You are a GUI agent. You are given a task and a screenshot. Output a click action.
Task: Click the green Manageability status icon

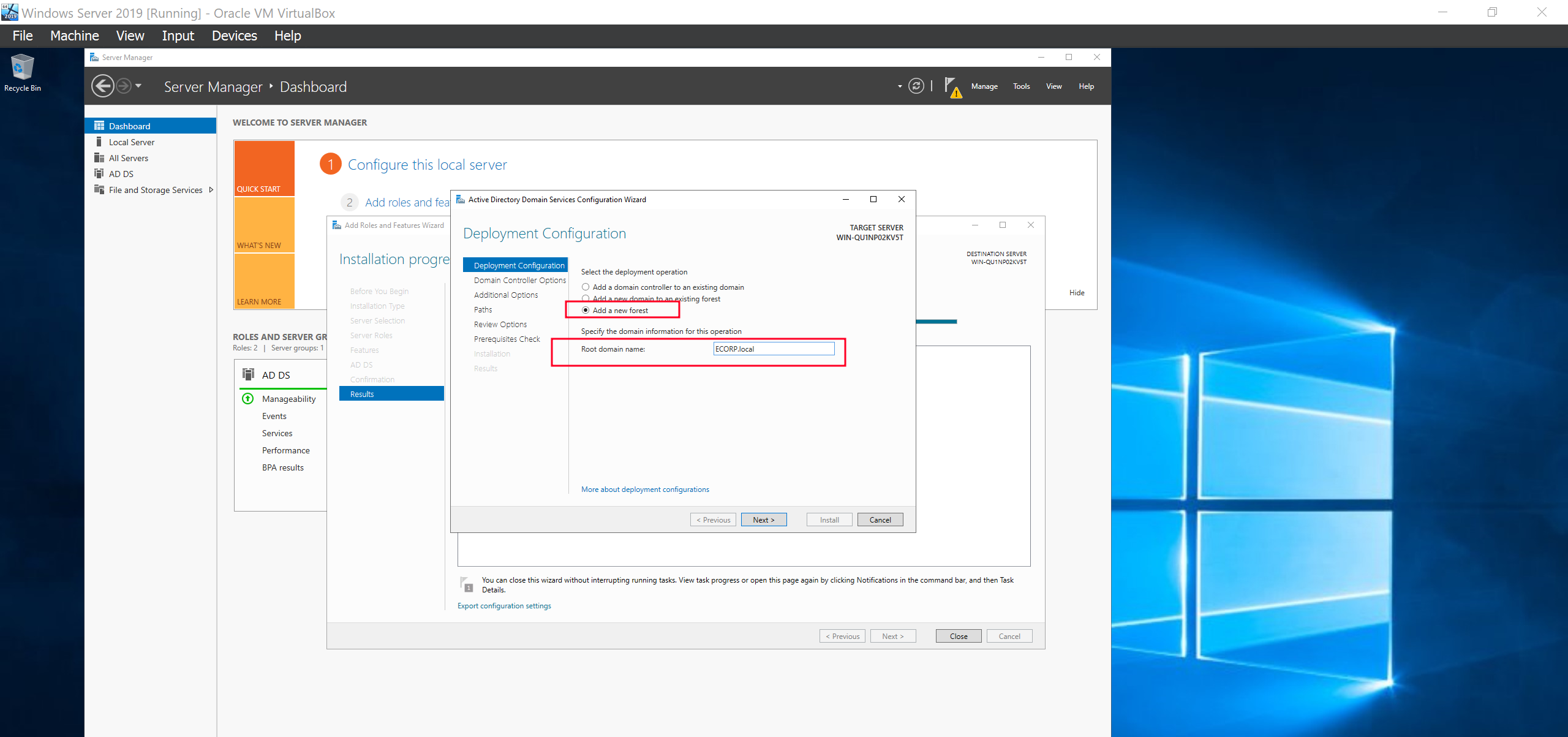pos(247,398)
